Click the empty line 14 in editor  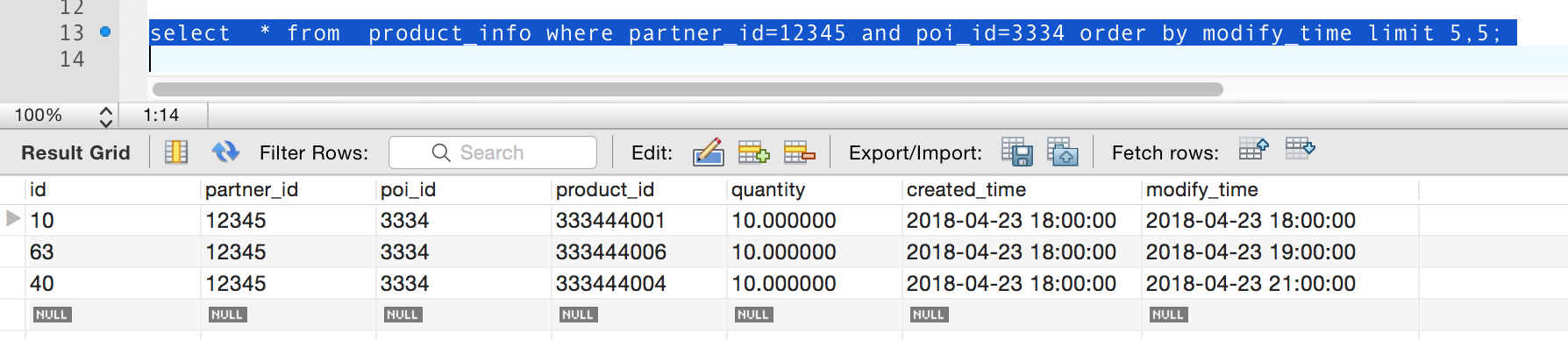pyautogui.click(x=858, y=60)
